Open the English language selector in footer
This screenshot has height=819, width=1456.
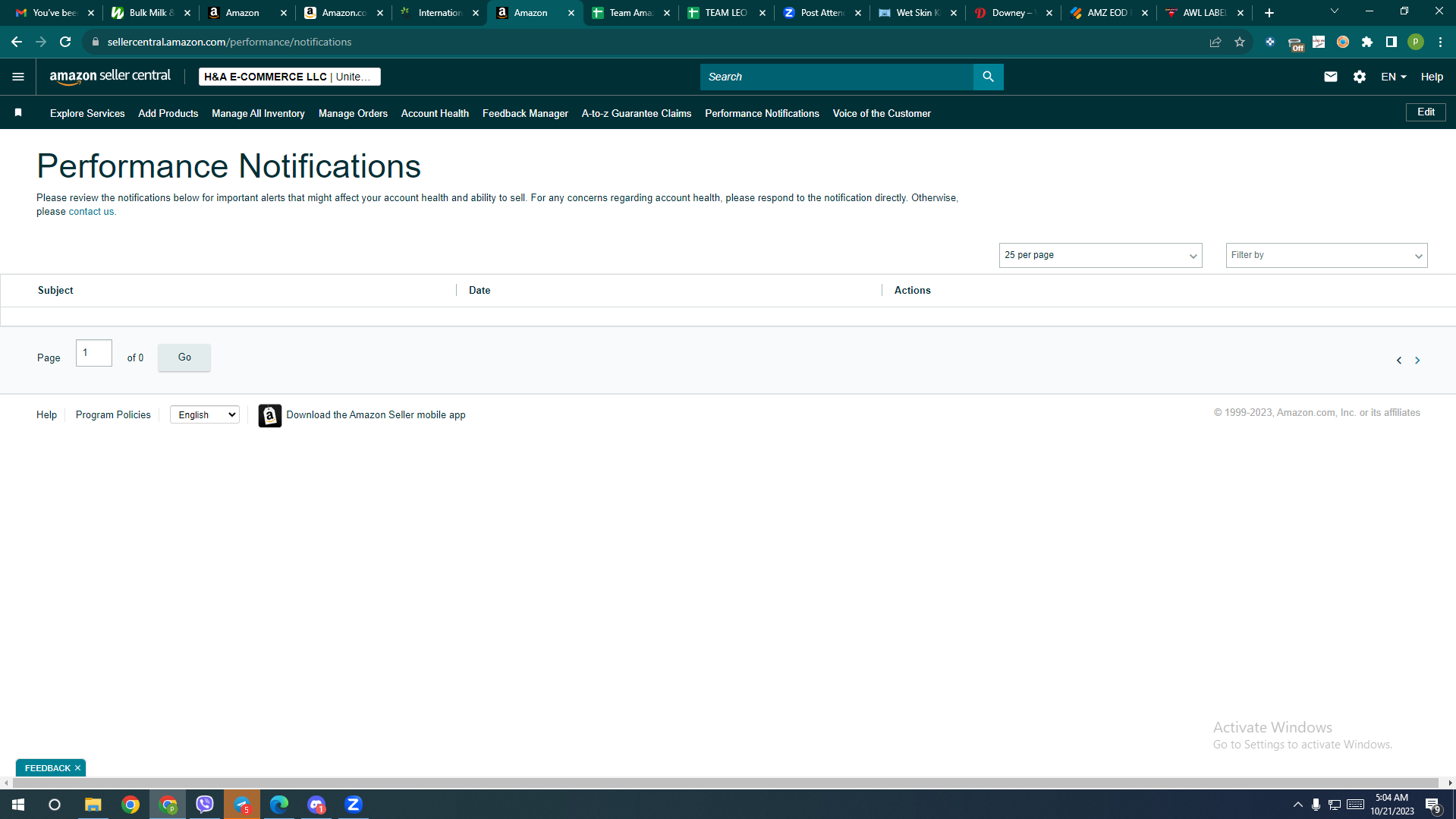205,414
